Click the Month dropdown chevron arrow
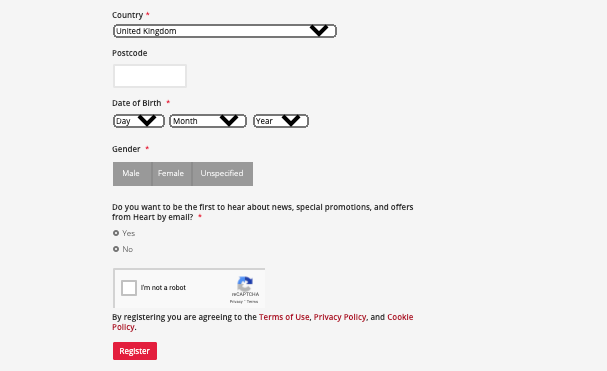 [229, 120]
